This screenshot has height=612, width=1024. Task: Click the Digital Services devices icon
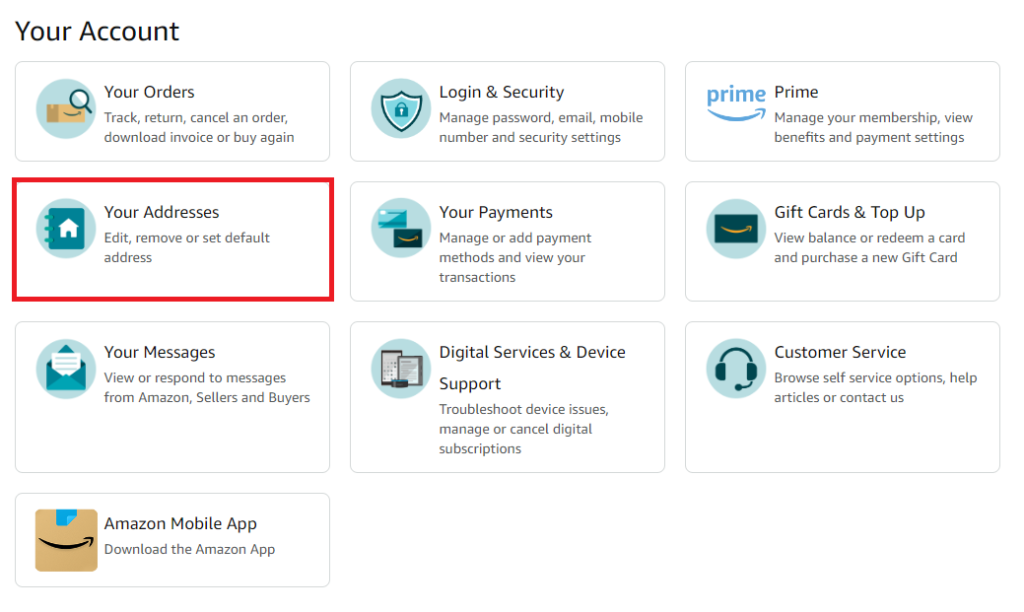click(401, 368)
